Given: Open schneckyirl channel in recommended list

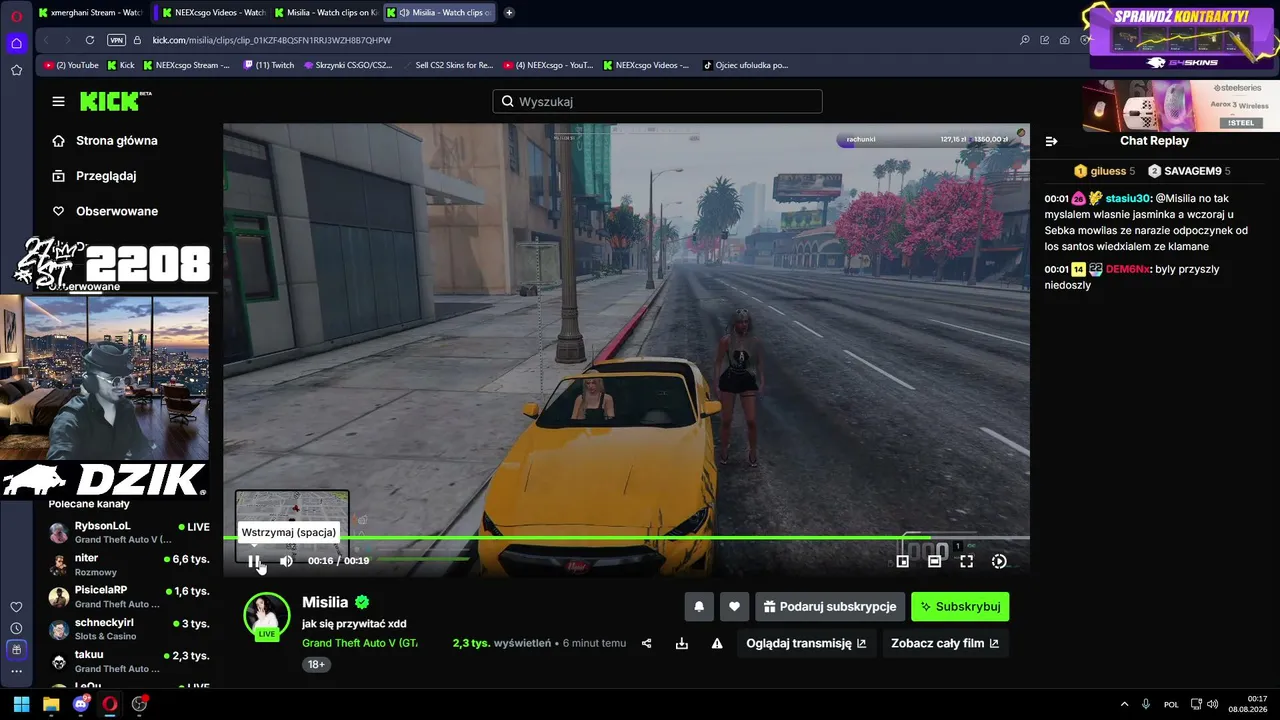Looking at the screenshot, I should pos(130,629).
